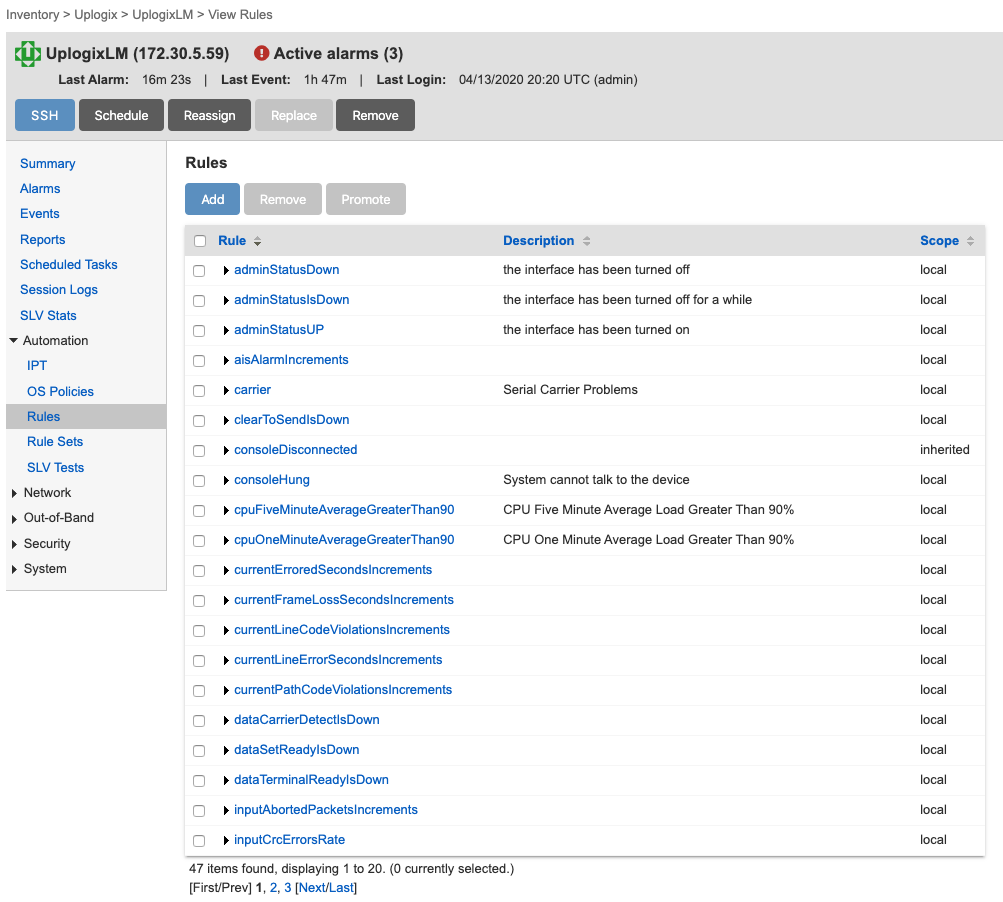Viewport: 1003px width, 902px height.
Task: Click the blue SSH button
Action: pos(45,115)
